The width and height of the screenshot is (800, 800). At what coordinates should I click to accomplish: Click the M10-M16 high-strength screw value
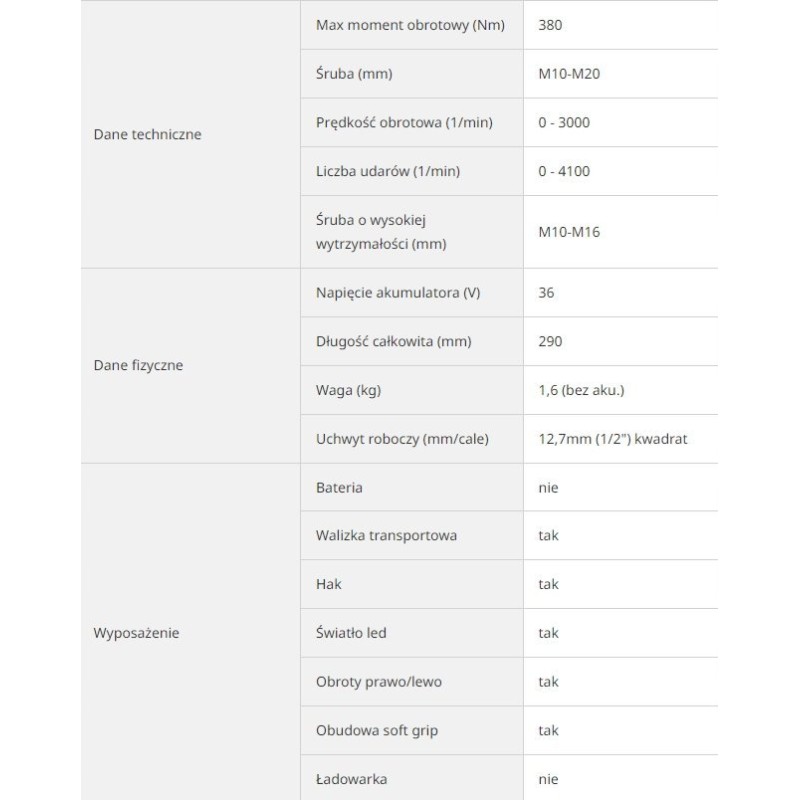[567, 231]
